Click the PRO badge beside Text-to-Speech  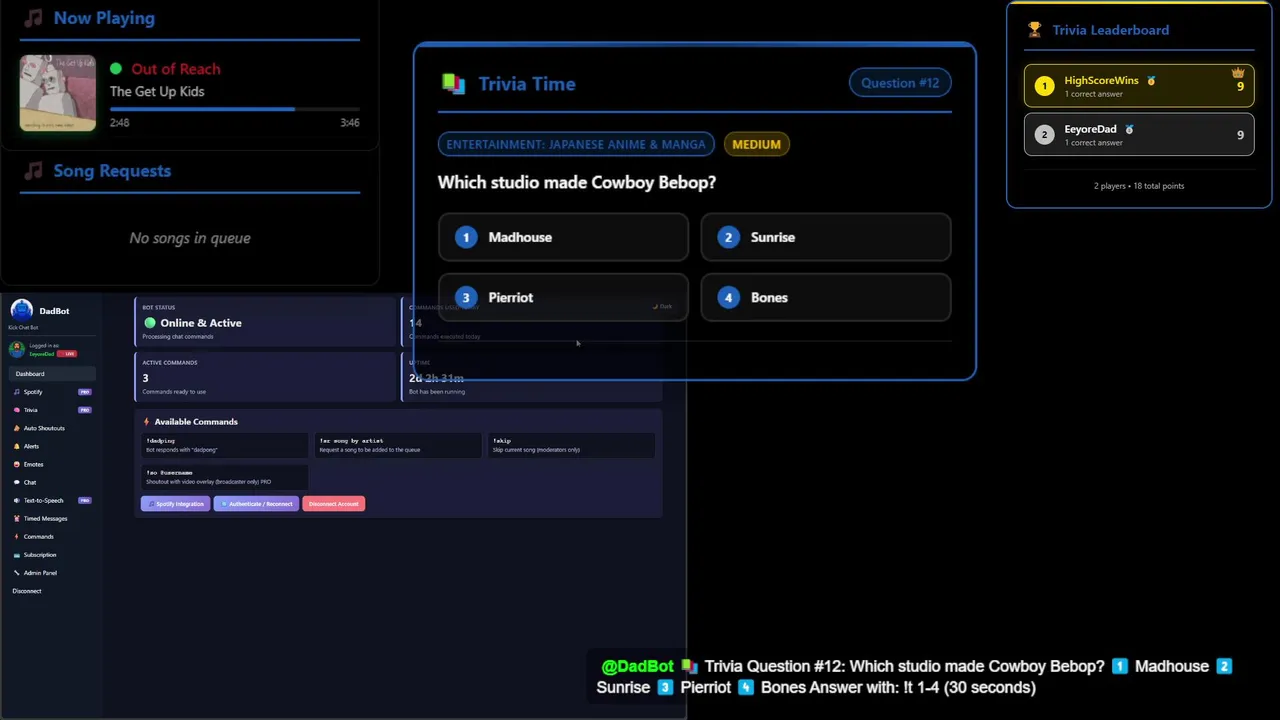point(85,500)
